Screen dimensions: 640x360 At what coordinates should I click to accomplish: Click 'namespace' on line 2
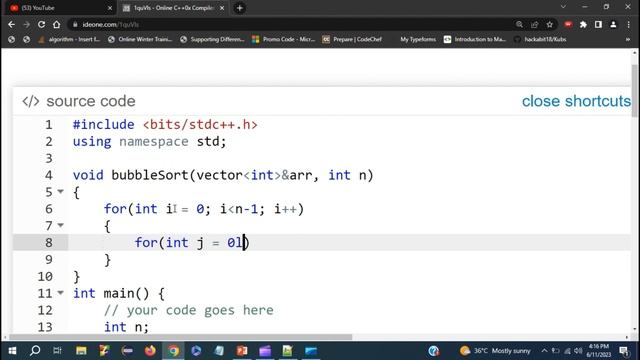pyautogui.click(x=153, y=142)
